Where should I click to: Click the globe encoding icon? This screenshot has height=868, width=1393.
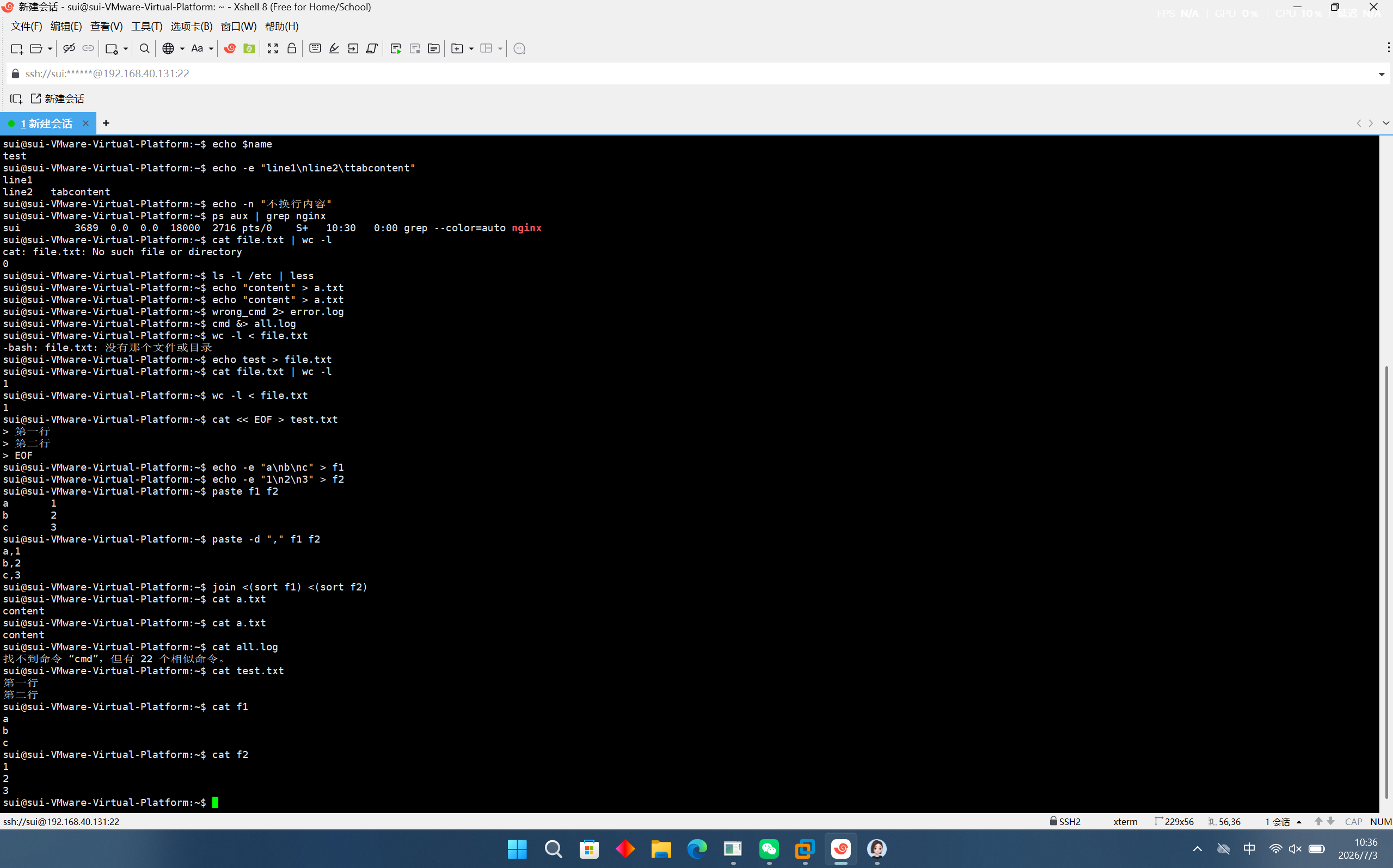(168, 49)
